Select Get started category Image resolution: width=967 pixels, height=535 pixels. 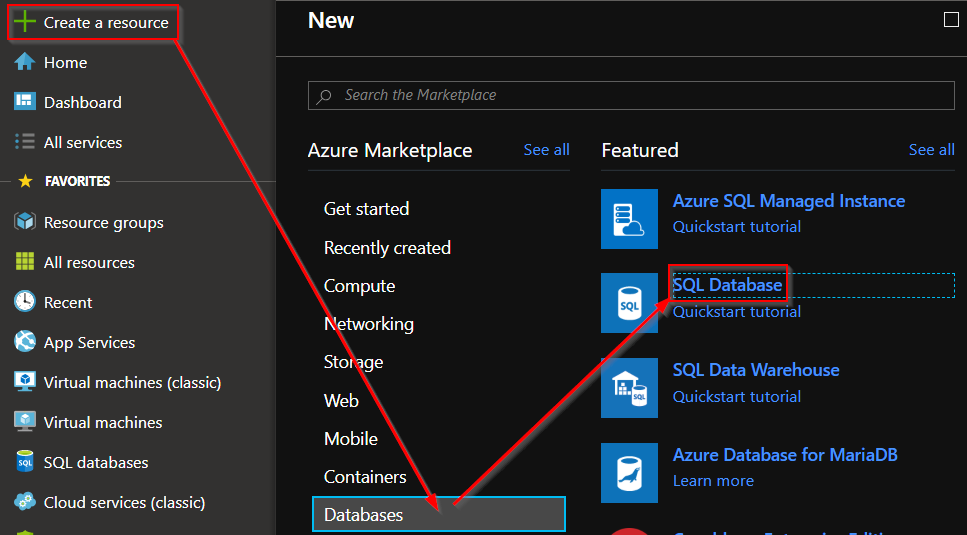(366, 209)
